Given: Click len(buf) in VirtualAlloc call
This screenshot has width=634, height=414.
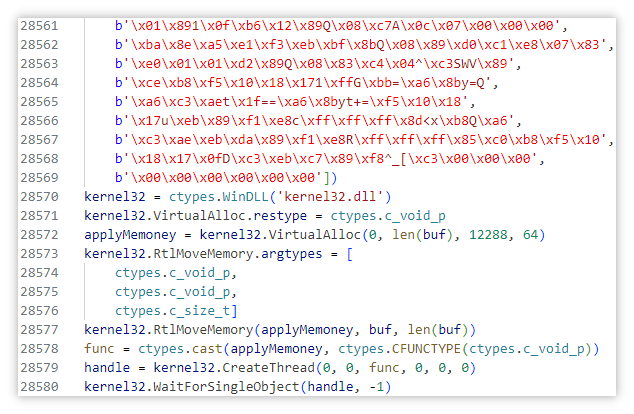Looking at the screenshot, I should [x=422, y=235].
